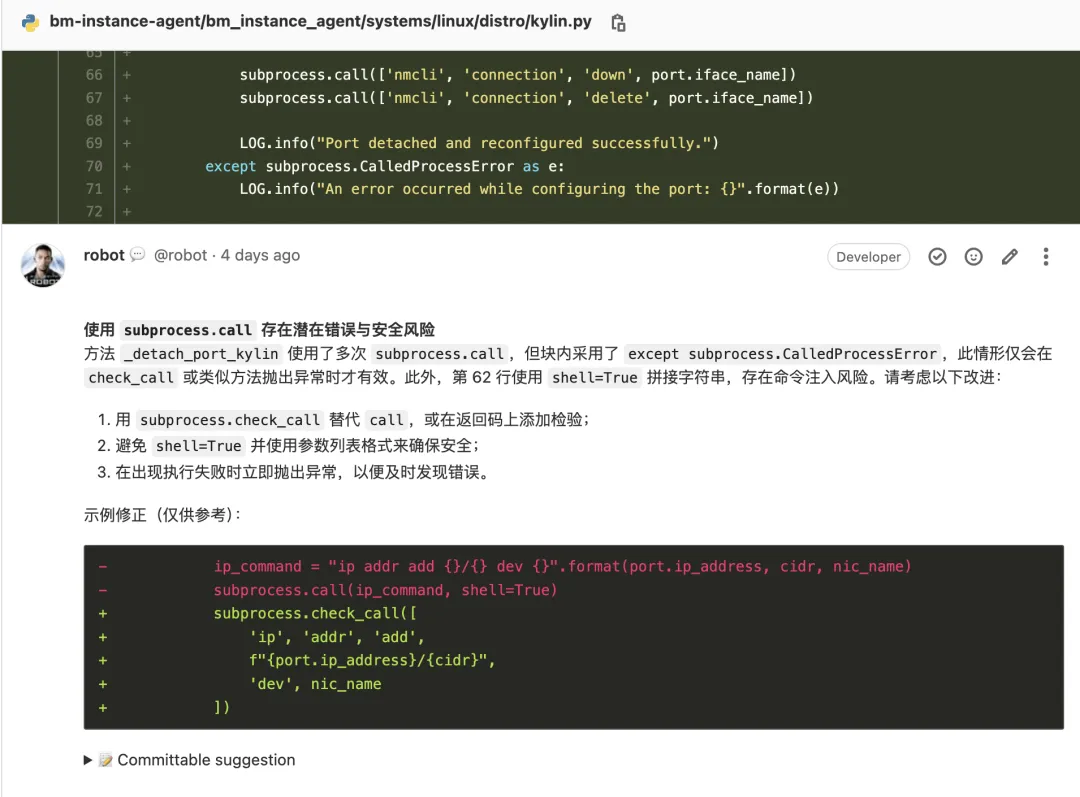Click the 'Port detached and reconfigured successfully' log line

479,143
